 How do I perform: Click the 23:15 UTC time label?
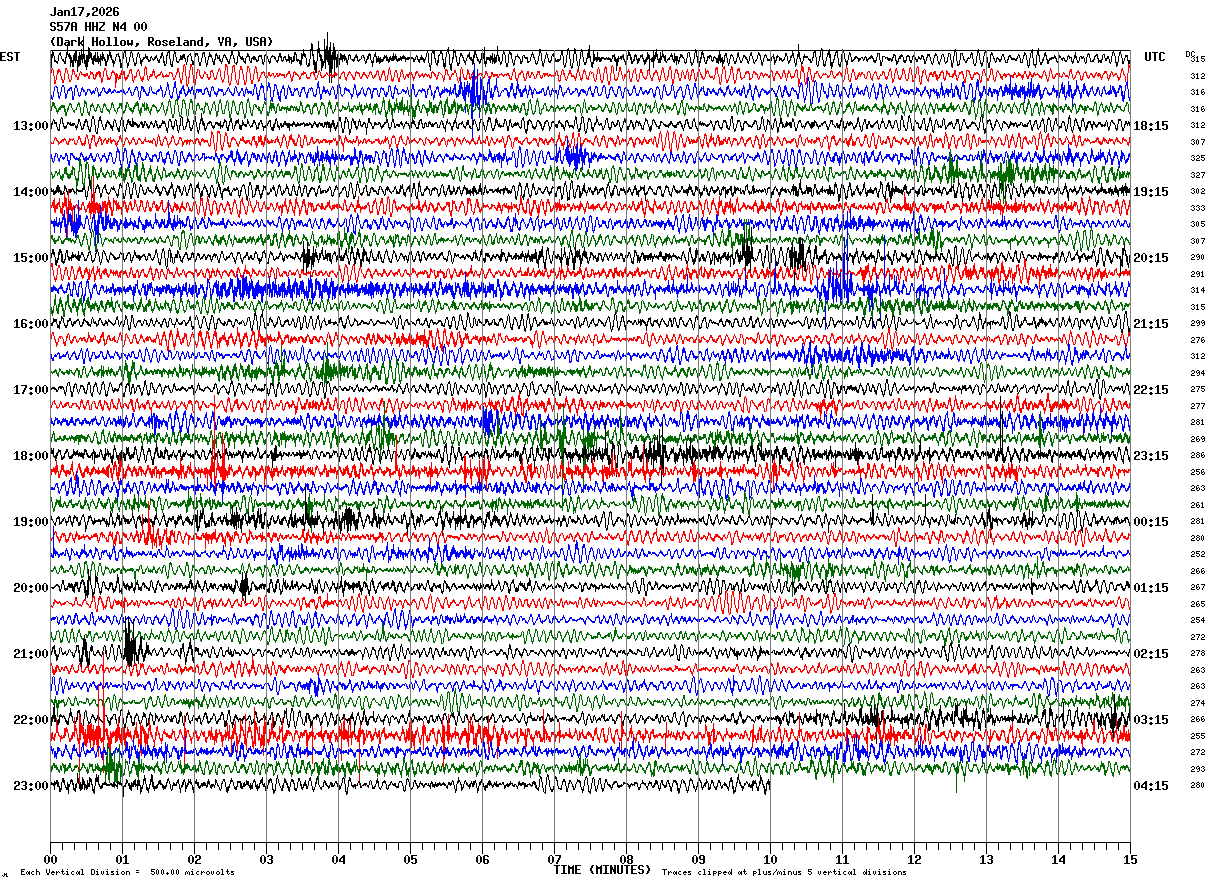[1150, 455]
